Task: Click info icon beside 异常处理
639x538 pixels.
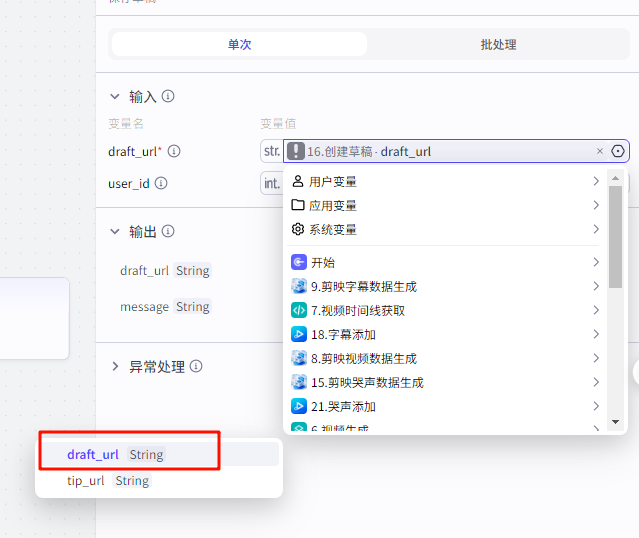Action: pyautogui.click(x=196, y=366)
